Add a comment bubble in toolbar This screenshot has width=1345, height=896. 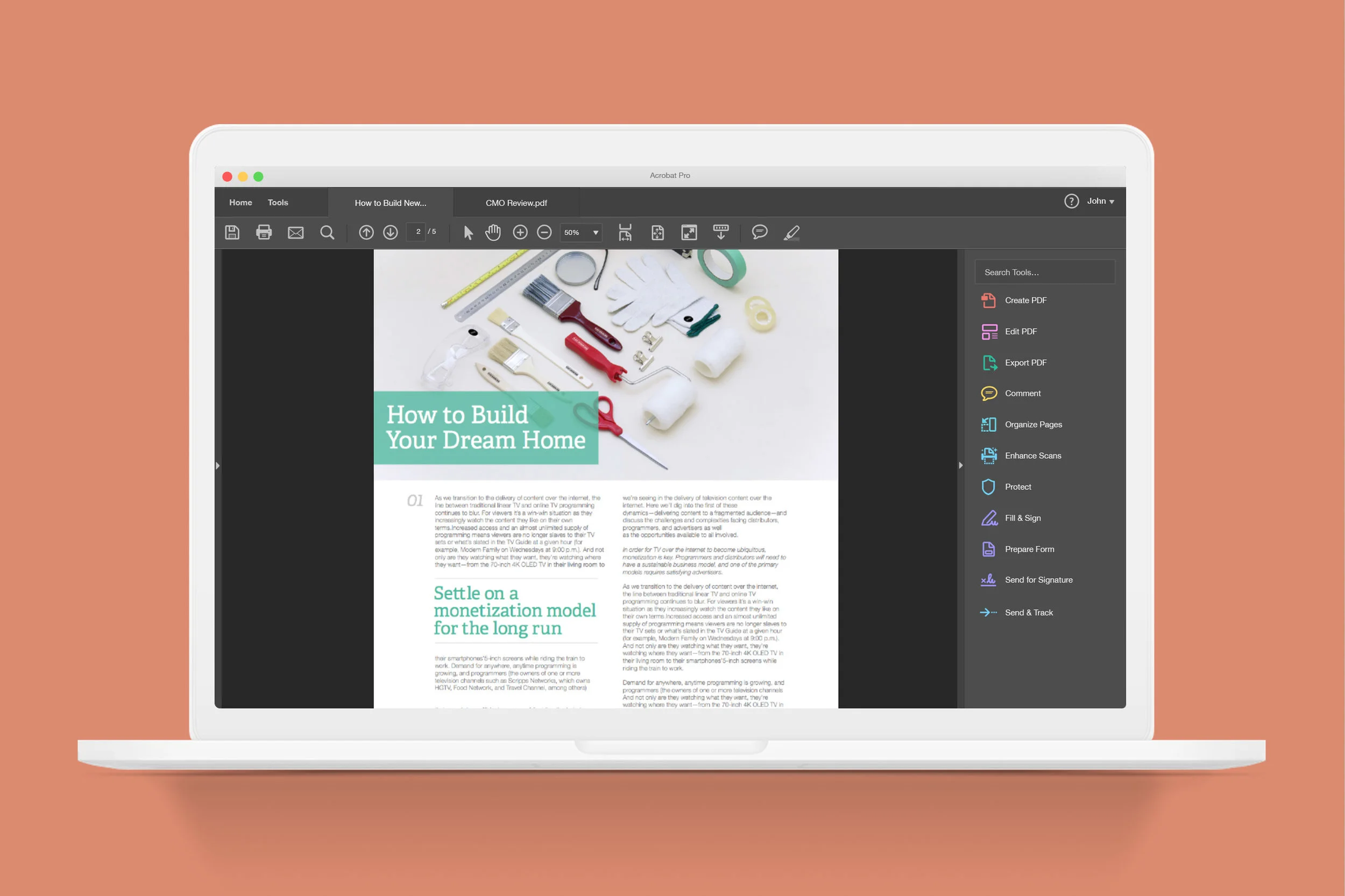pos(759,232)
